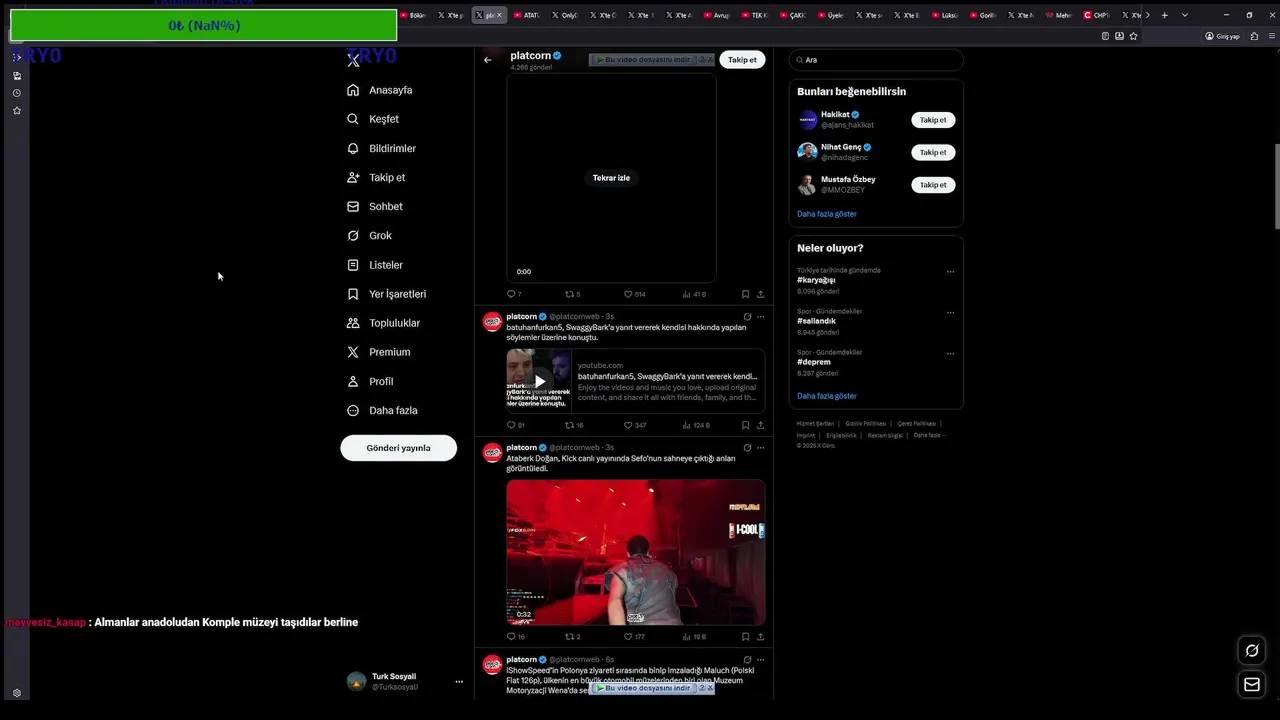Open browser history clock icon in left strip
This screenshot has width=1280, height=720.
[x=17, y=93]
